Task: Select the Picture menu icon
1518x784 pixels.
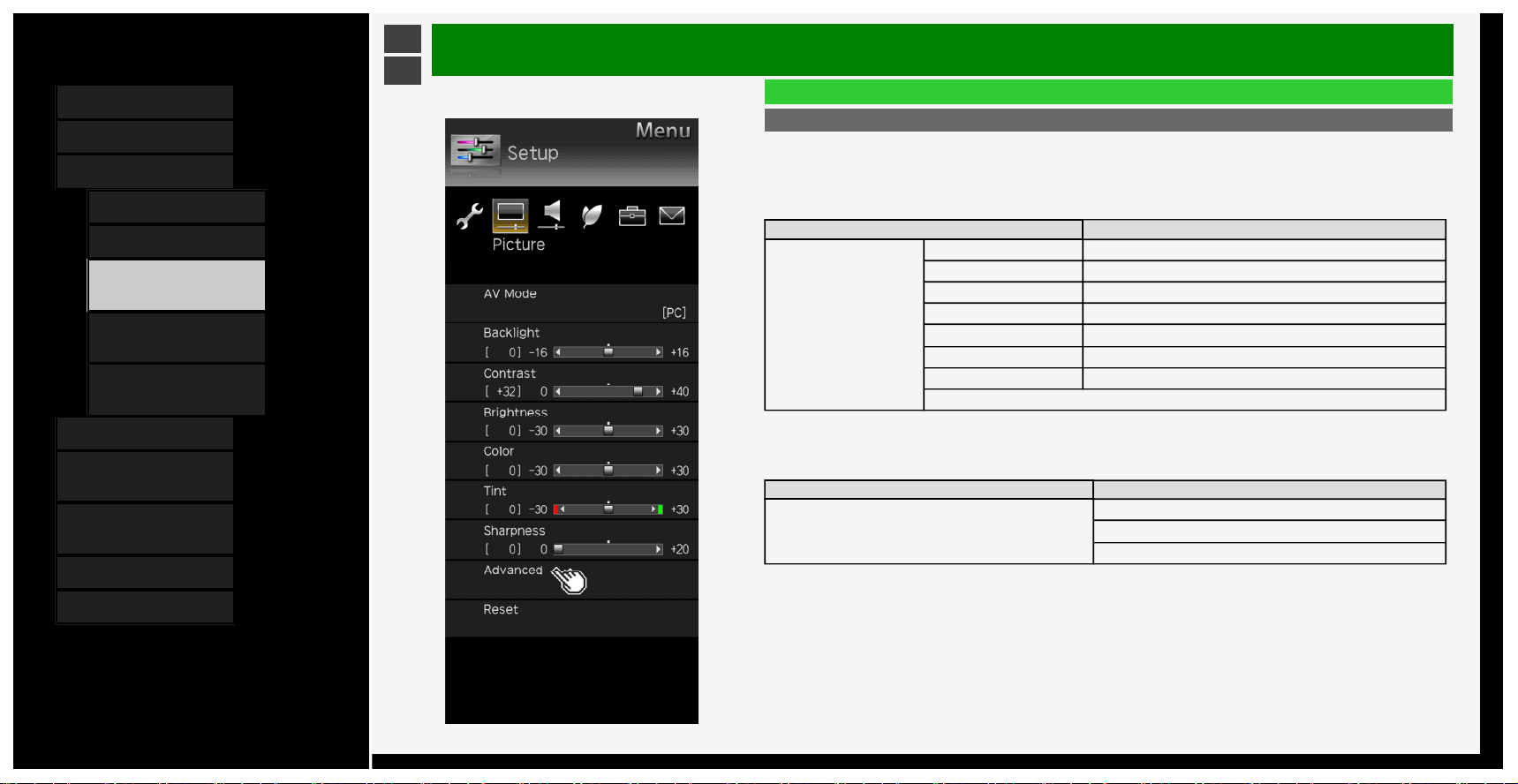Action: click(x=510, y=215)
